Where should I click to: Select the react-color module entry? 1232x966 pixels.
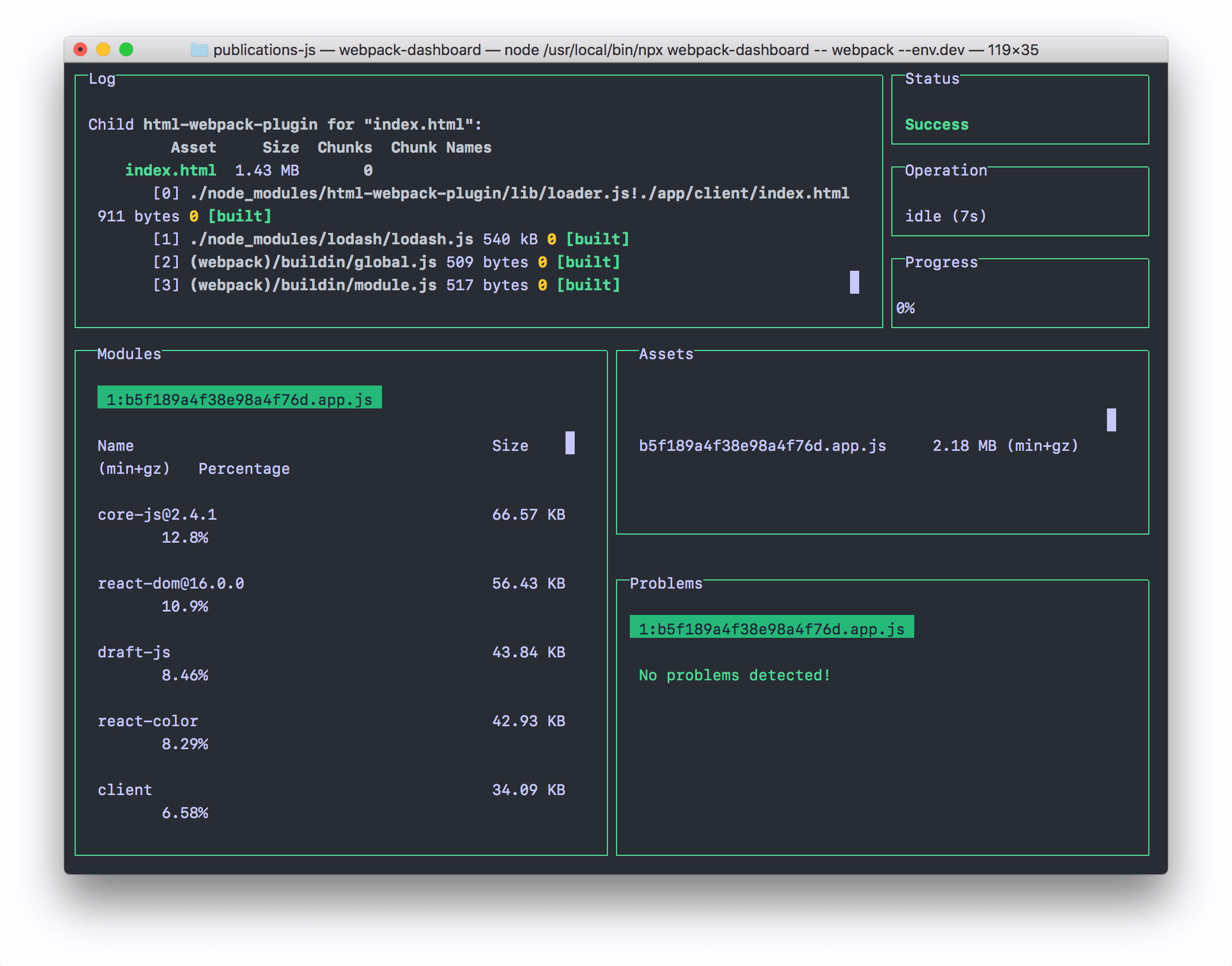click(147, 721)
